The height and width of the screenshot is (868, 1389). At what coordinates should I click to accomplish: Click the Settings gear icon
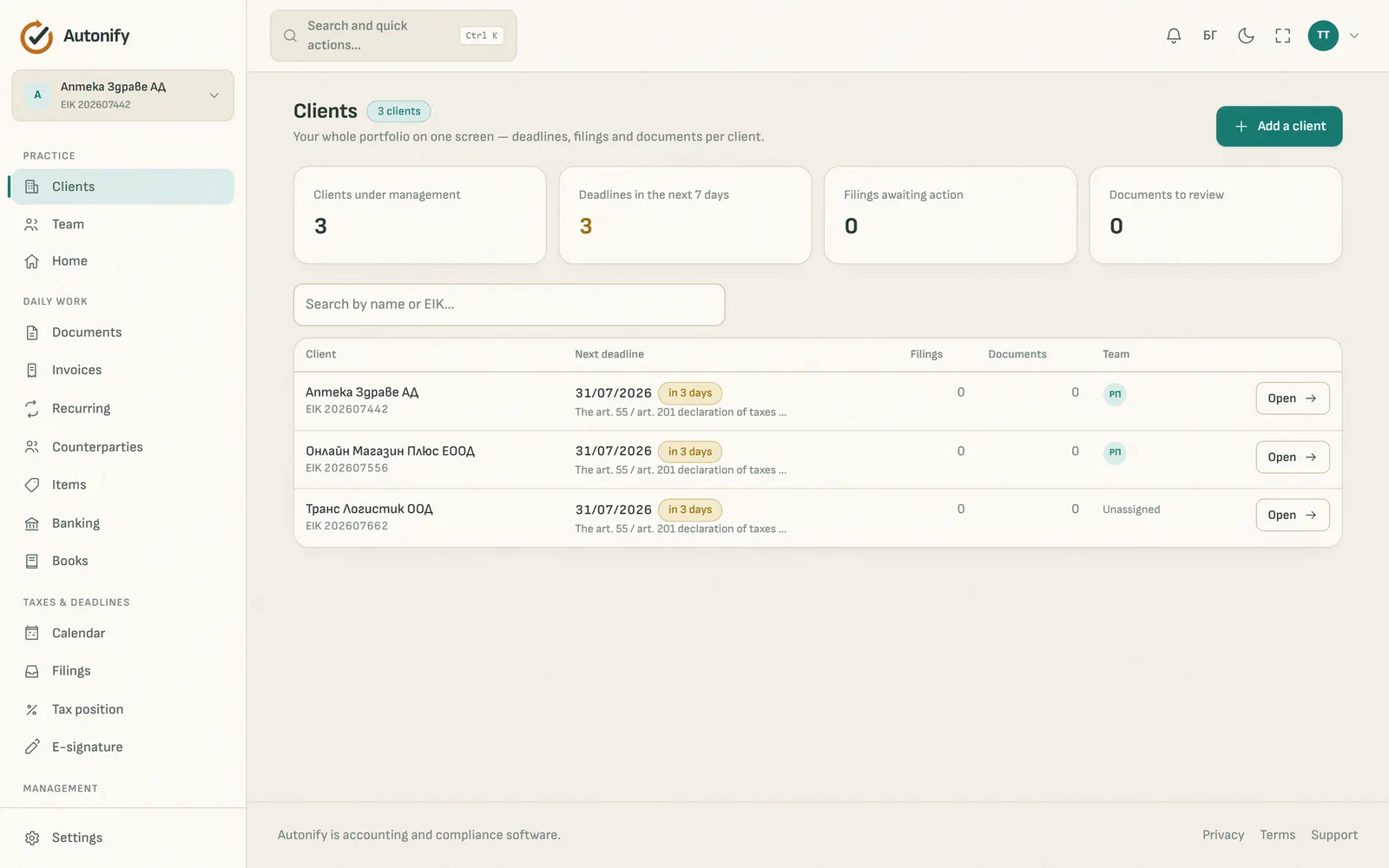tap(32, 838)
